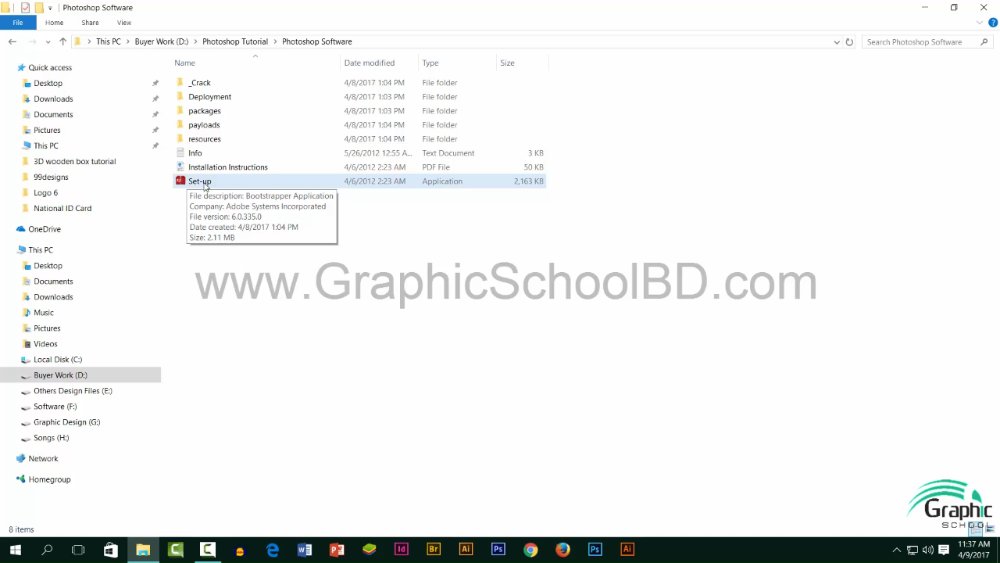
Task: Select the resources folder
Action: (x=204, y=139)
